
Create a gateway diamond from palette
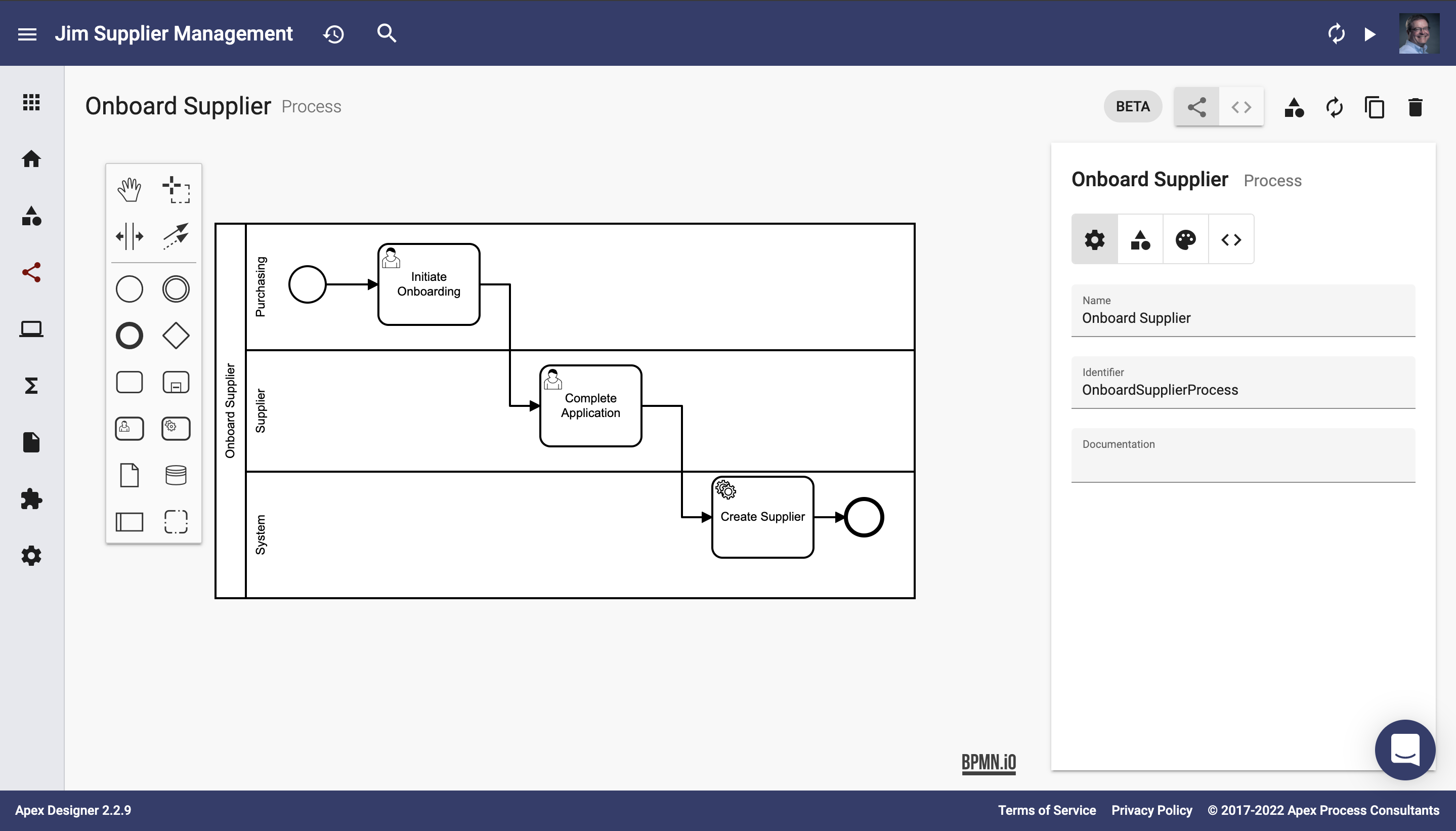[176, 336]
